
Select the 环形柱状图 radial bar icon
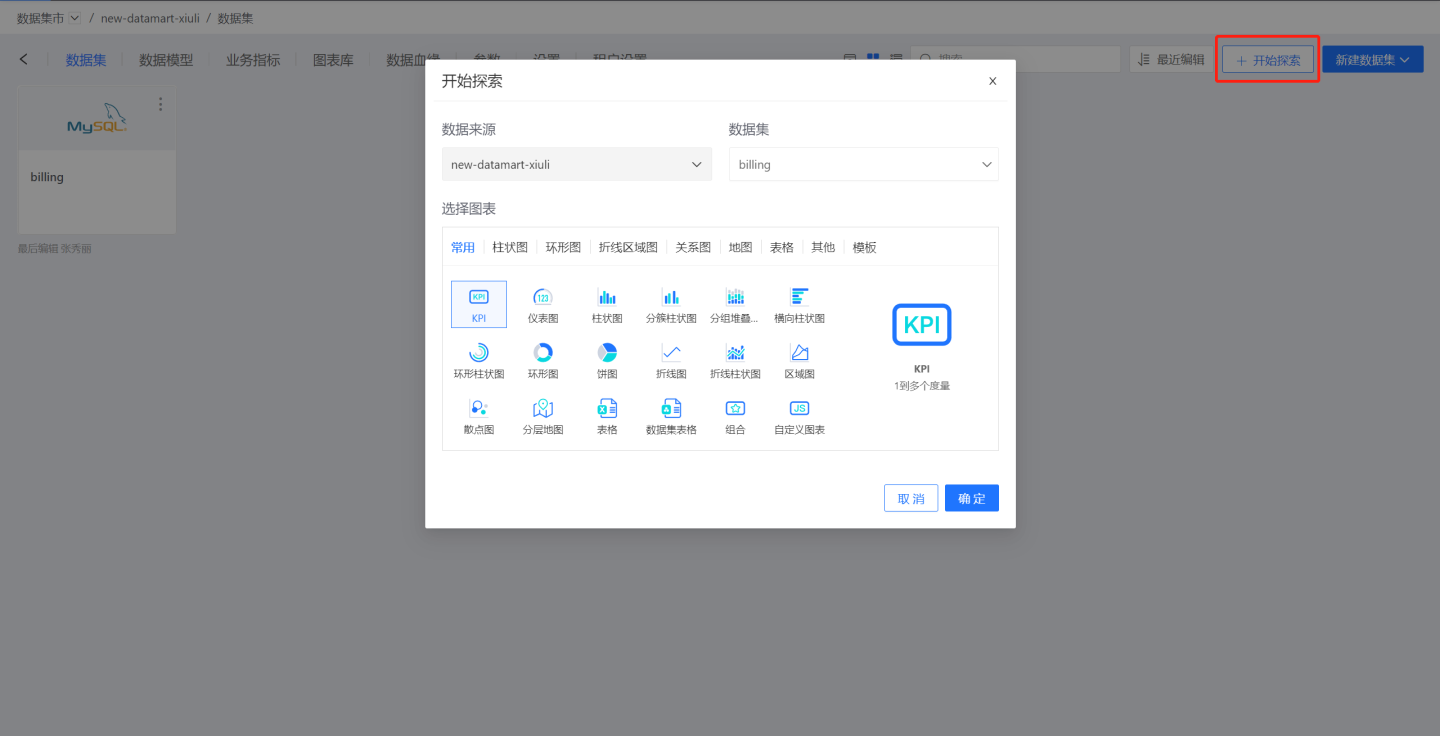click(x=479, y=353)
